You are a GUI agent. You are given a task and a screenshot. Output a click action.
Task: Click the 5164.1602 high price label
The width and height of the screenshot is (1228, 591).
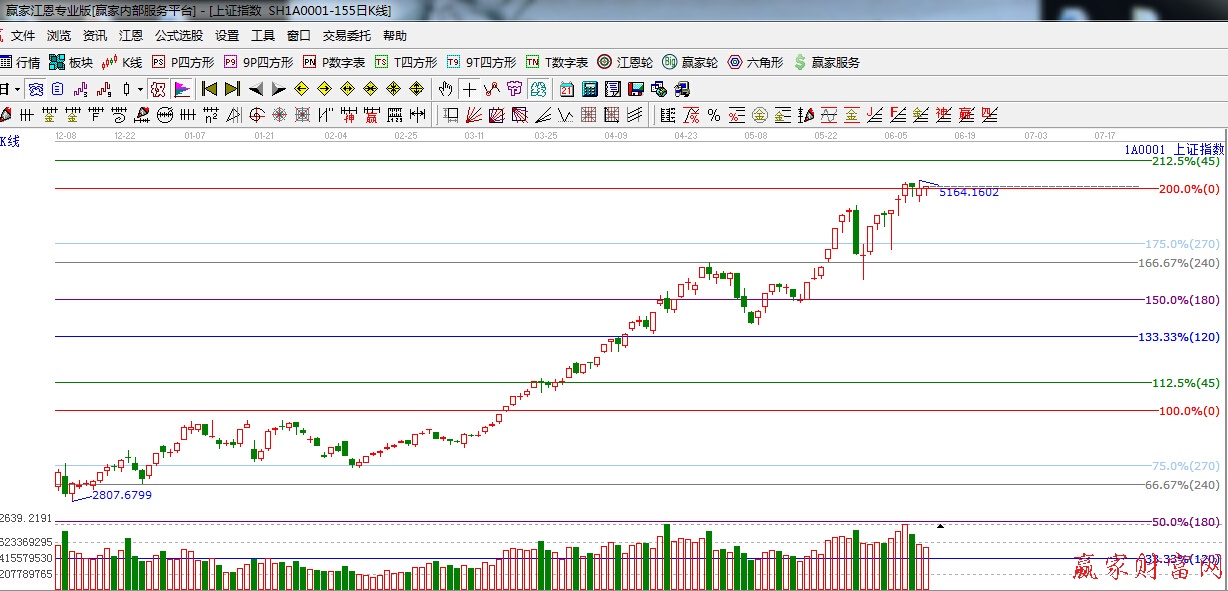[x=968, y=192]
